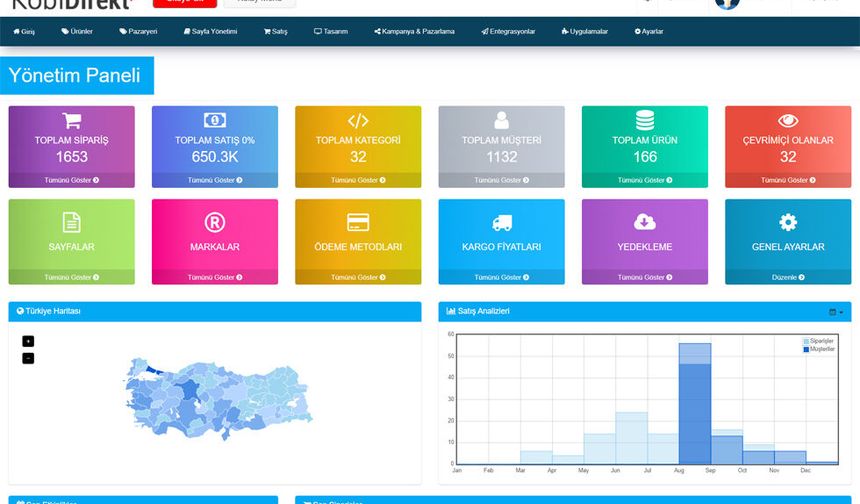This screenshot has width=860, height=504.
Task: Click the registered-mark icon on Markalar card
Action: pos(215,222)
